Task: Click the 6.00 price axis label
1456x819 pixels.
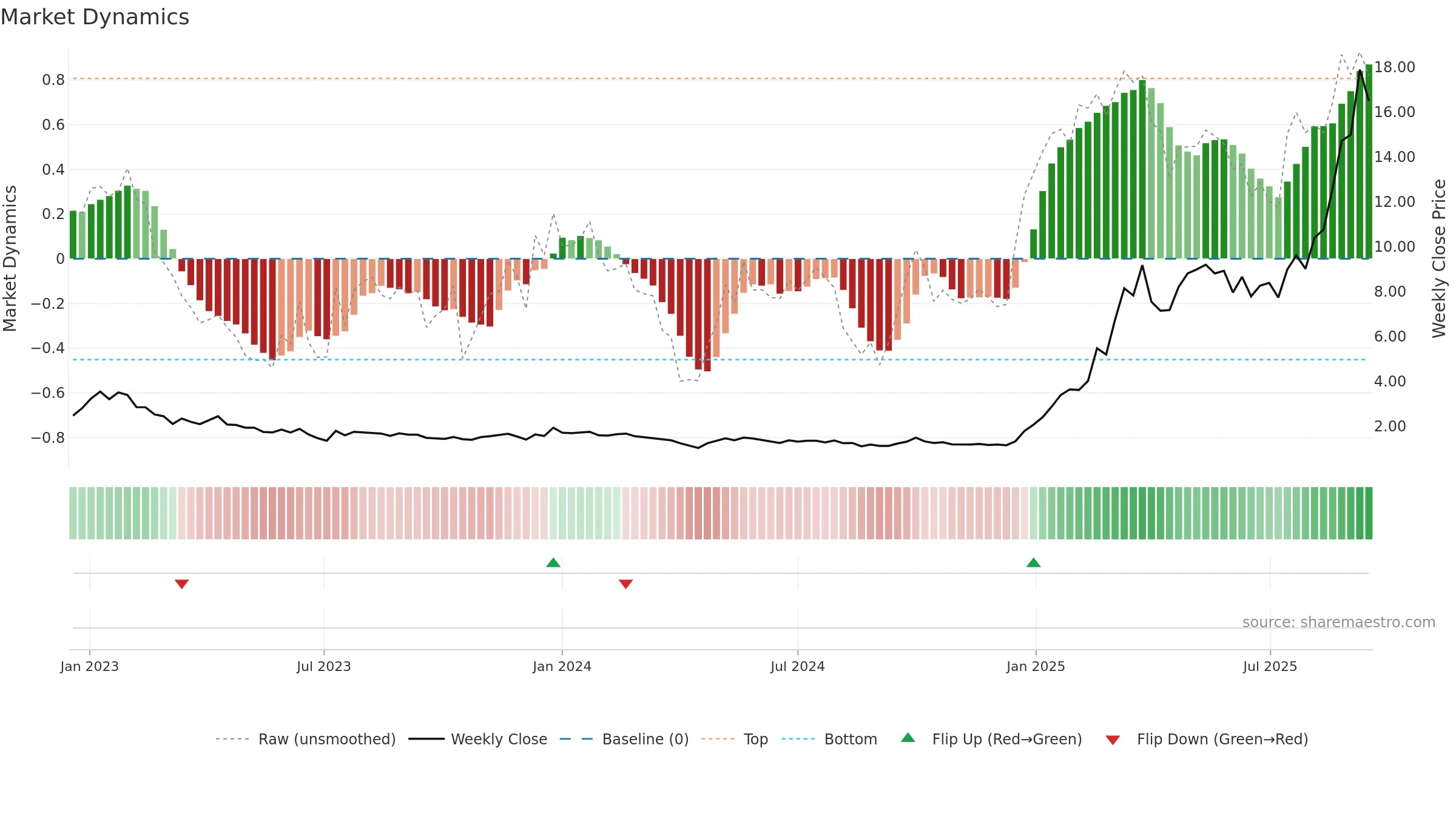Action: 1390,336
